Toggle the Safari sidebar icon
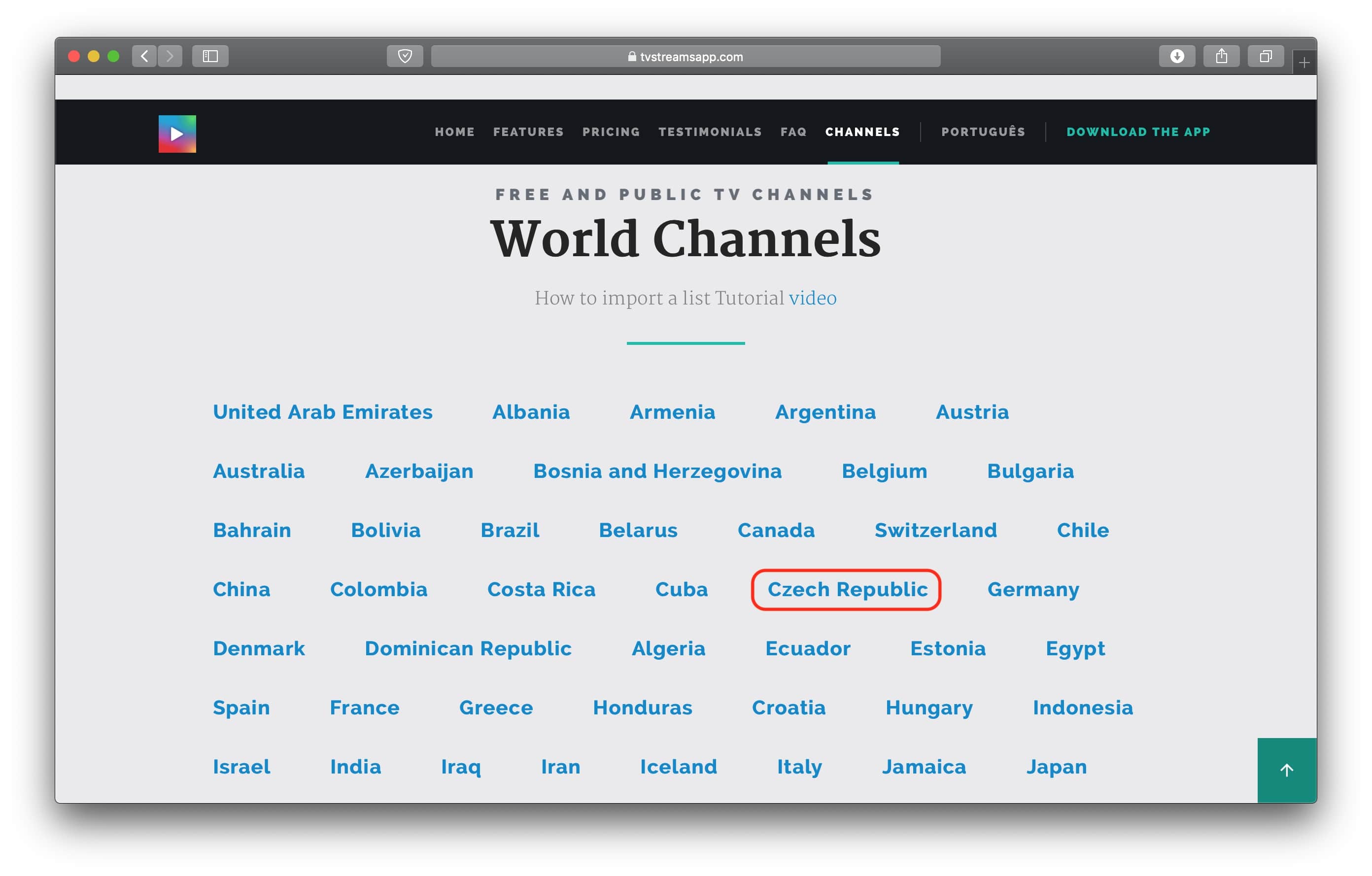This screenshot has height=876, width=1372. pos(210,56)
